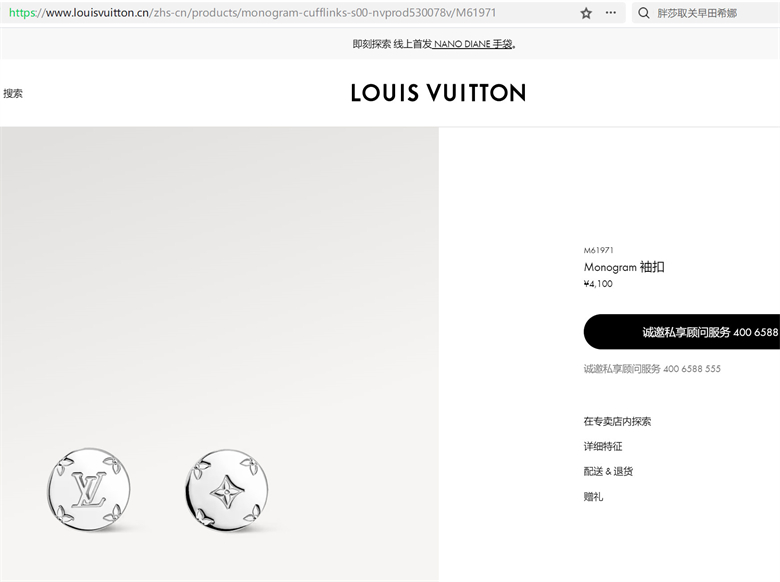Open the 搜索 site search
The width and height of the screenshot is (780, 582).
(13, 93)
